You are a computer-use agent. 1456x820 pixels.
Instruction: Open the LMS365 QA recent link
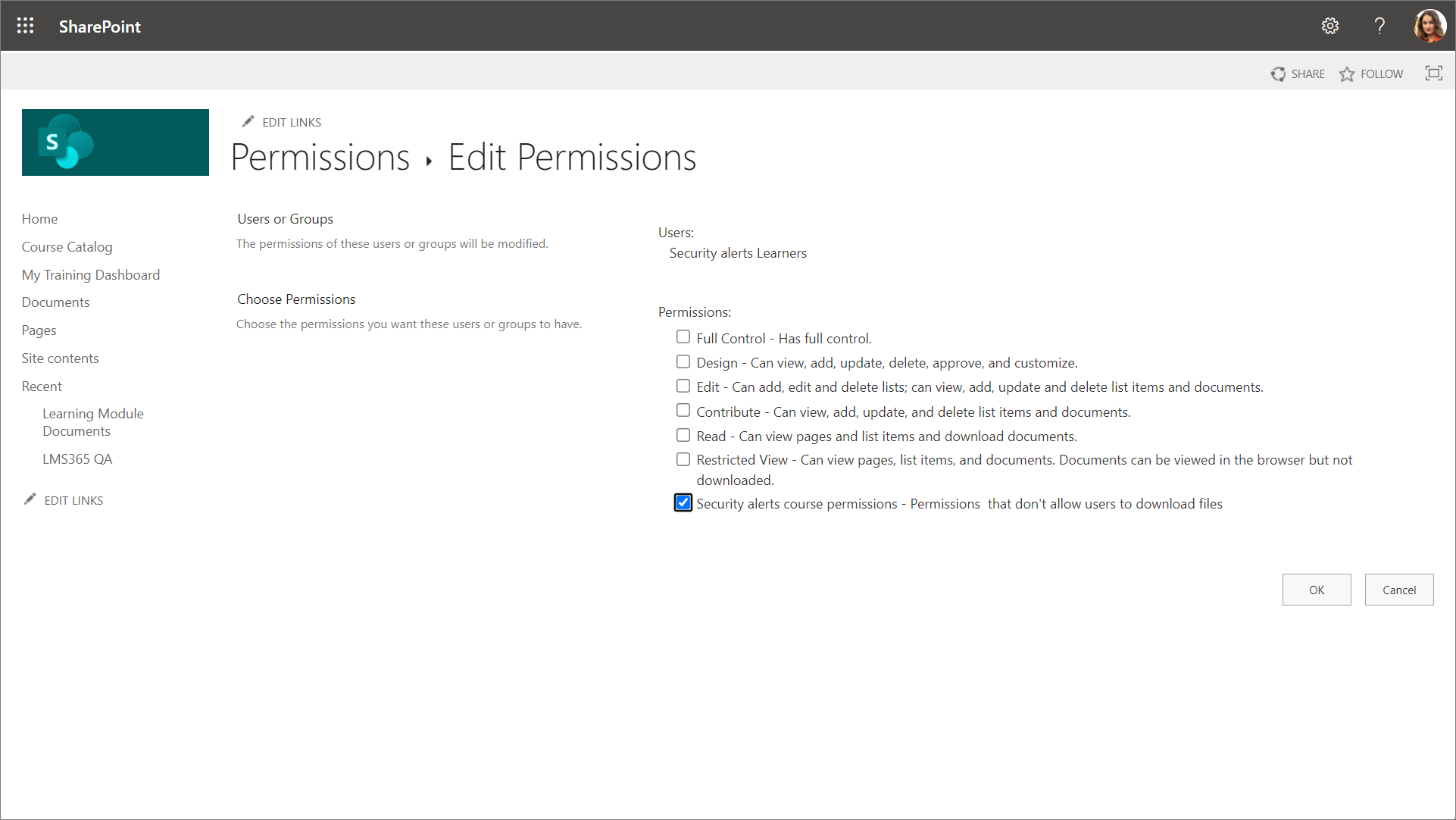[77, 459]
